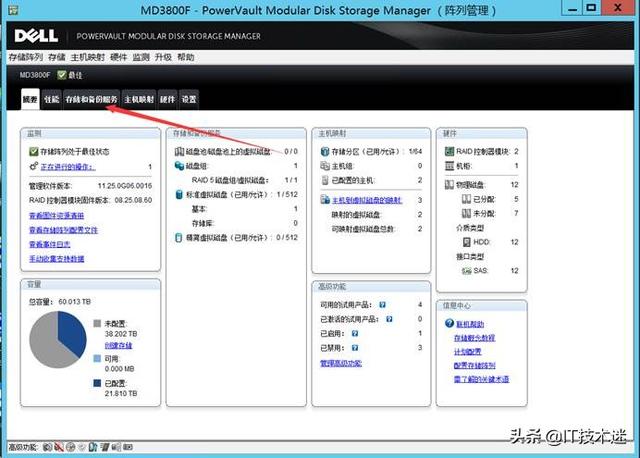The height and width of the screenshot is (458, 640).
Task: Click the 手动收集支持数据 link
Action: point(57,258)
